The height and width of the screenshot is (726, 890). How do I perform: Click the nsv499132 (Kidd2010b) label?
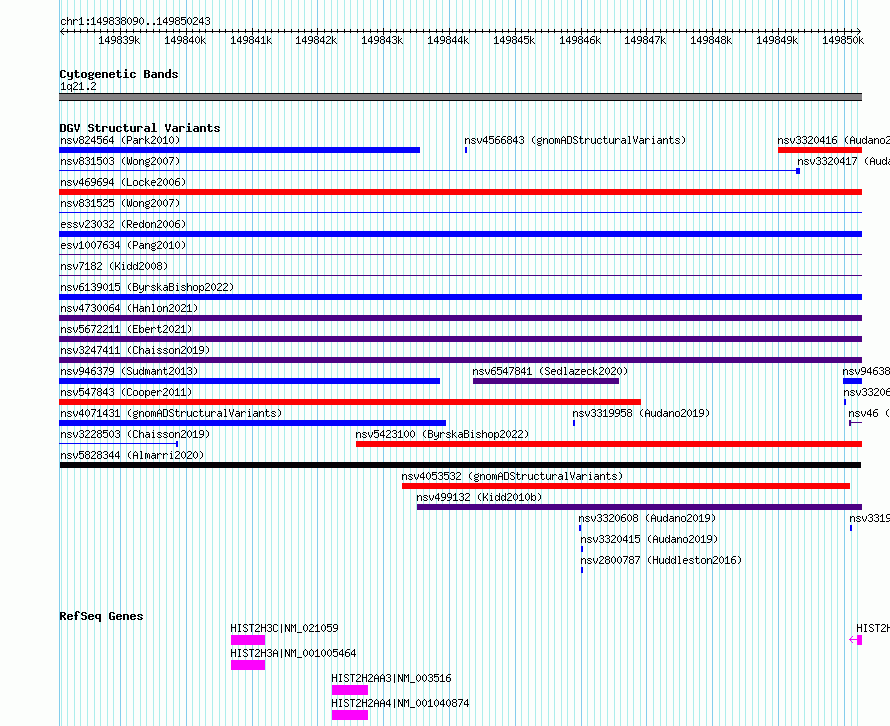pos(479,497)
